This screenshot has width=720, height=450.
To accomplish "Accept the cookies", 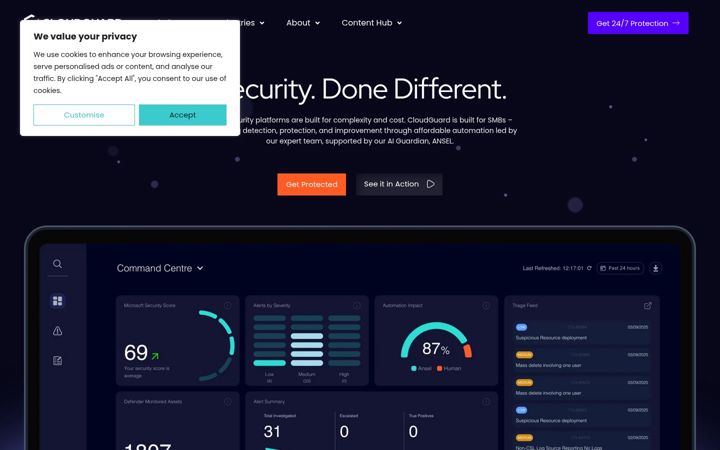I will click(x=183, y=115).
